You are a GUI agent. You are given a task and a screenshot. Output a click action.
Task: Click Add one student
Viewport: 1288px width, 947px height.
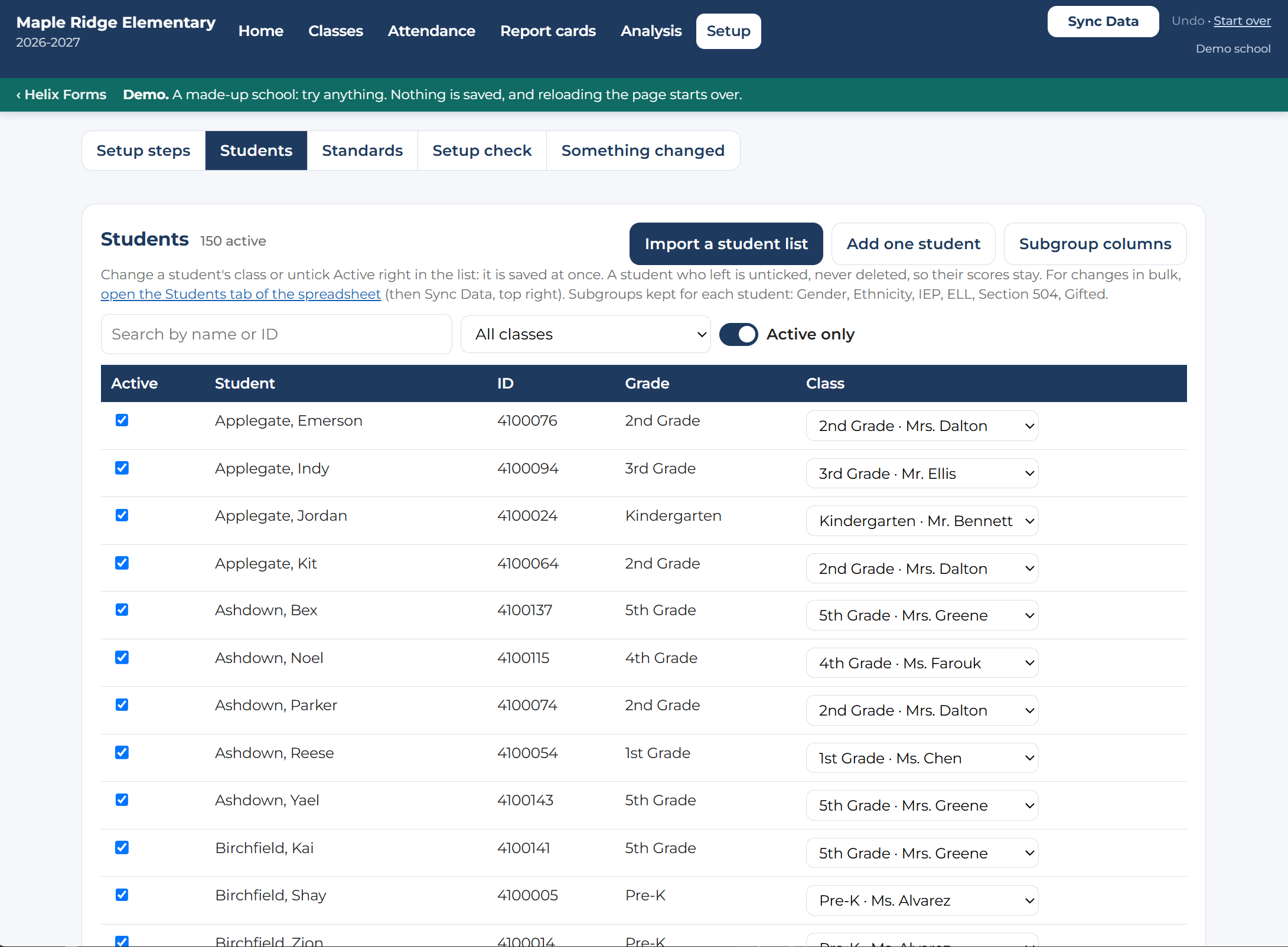click(x=913, y=244)
